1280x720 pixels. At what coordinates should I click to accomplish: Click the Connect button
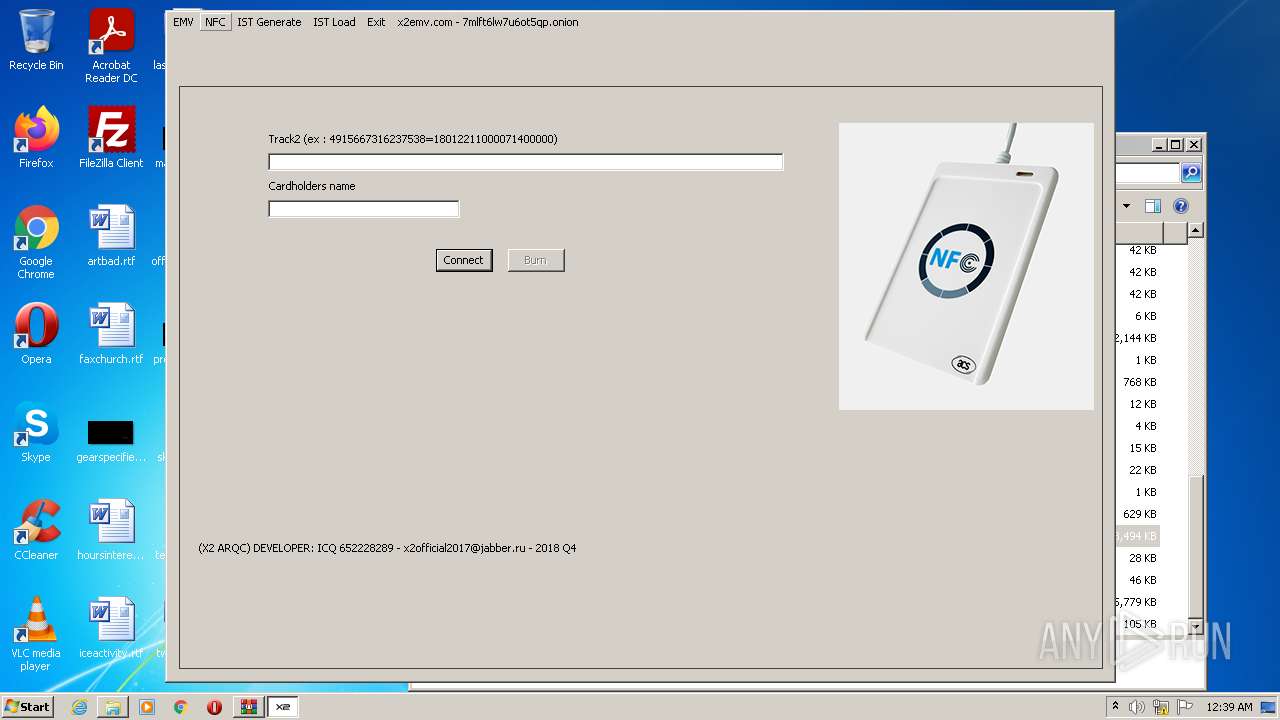click(464, 260)
